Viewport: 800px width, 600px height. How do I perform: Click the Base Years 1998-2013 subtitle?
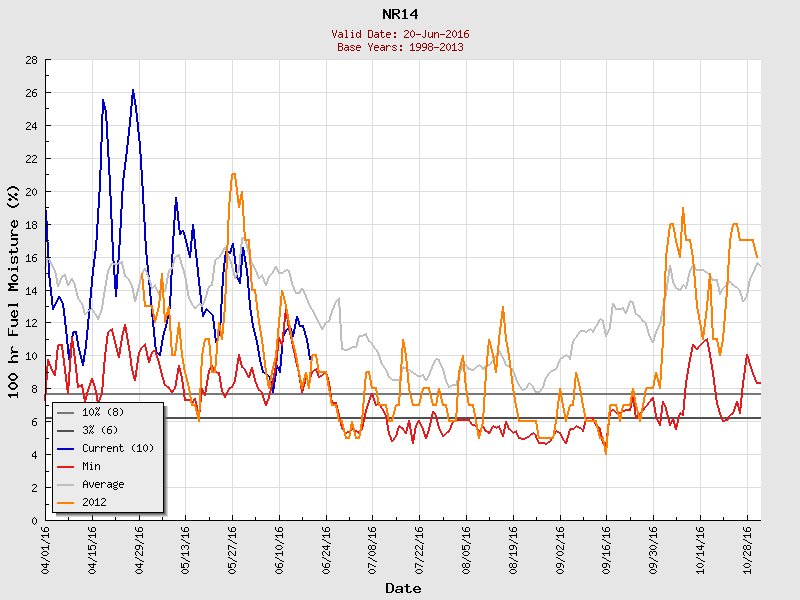point(402,47)
